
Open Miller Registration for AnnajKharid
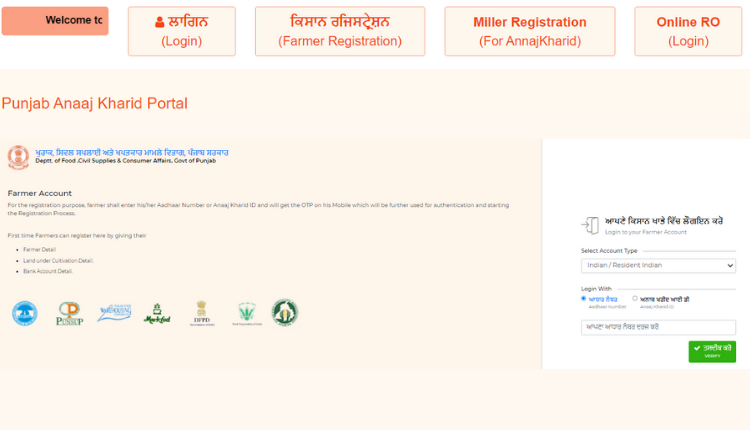tap(530, 31)
